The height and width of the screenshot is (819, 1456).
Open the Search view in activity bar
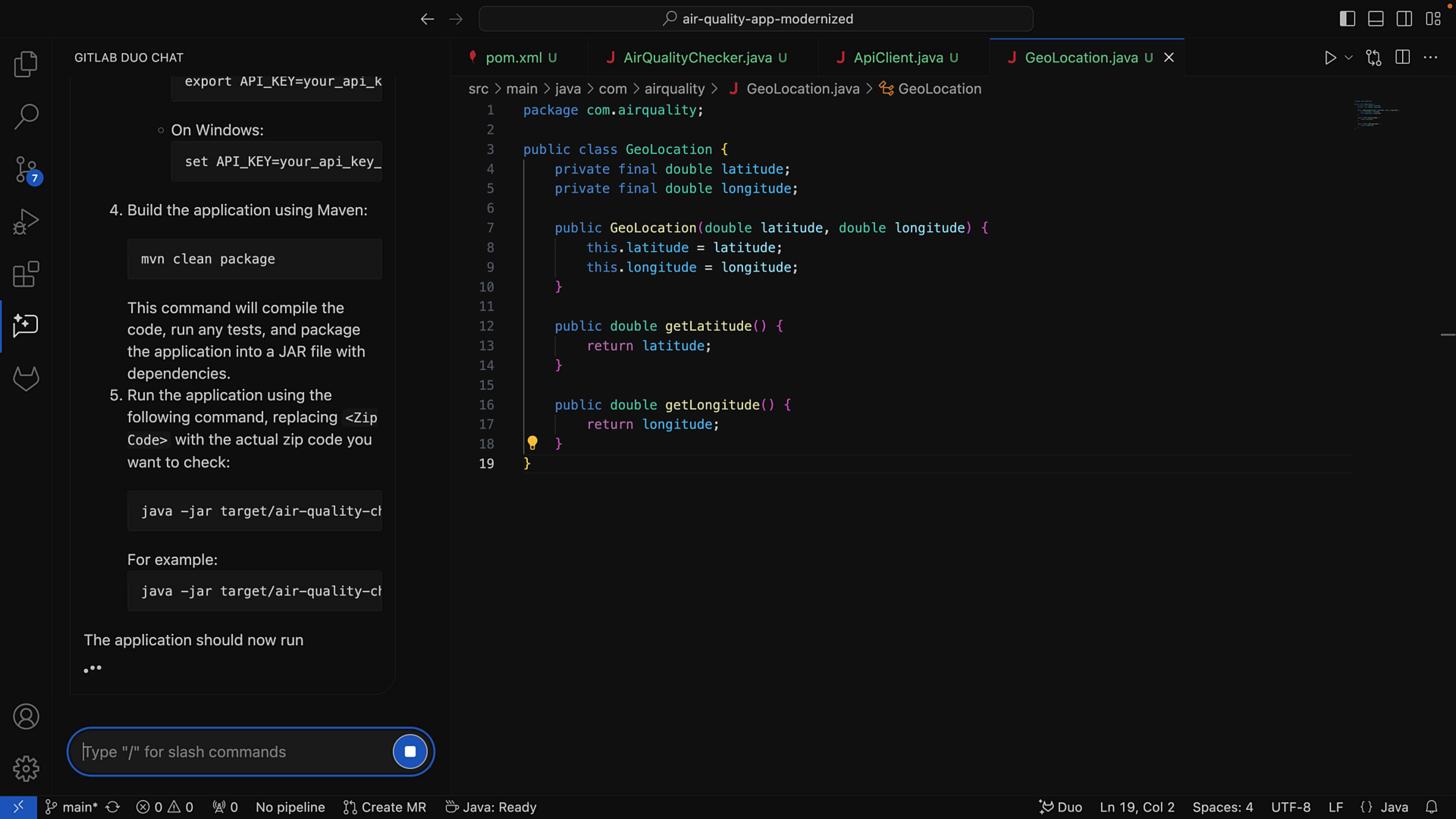[x=25, y=116]
